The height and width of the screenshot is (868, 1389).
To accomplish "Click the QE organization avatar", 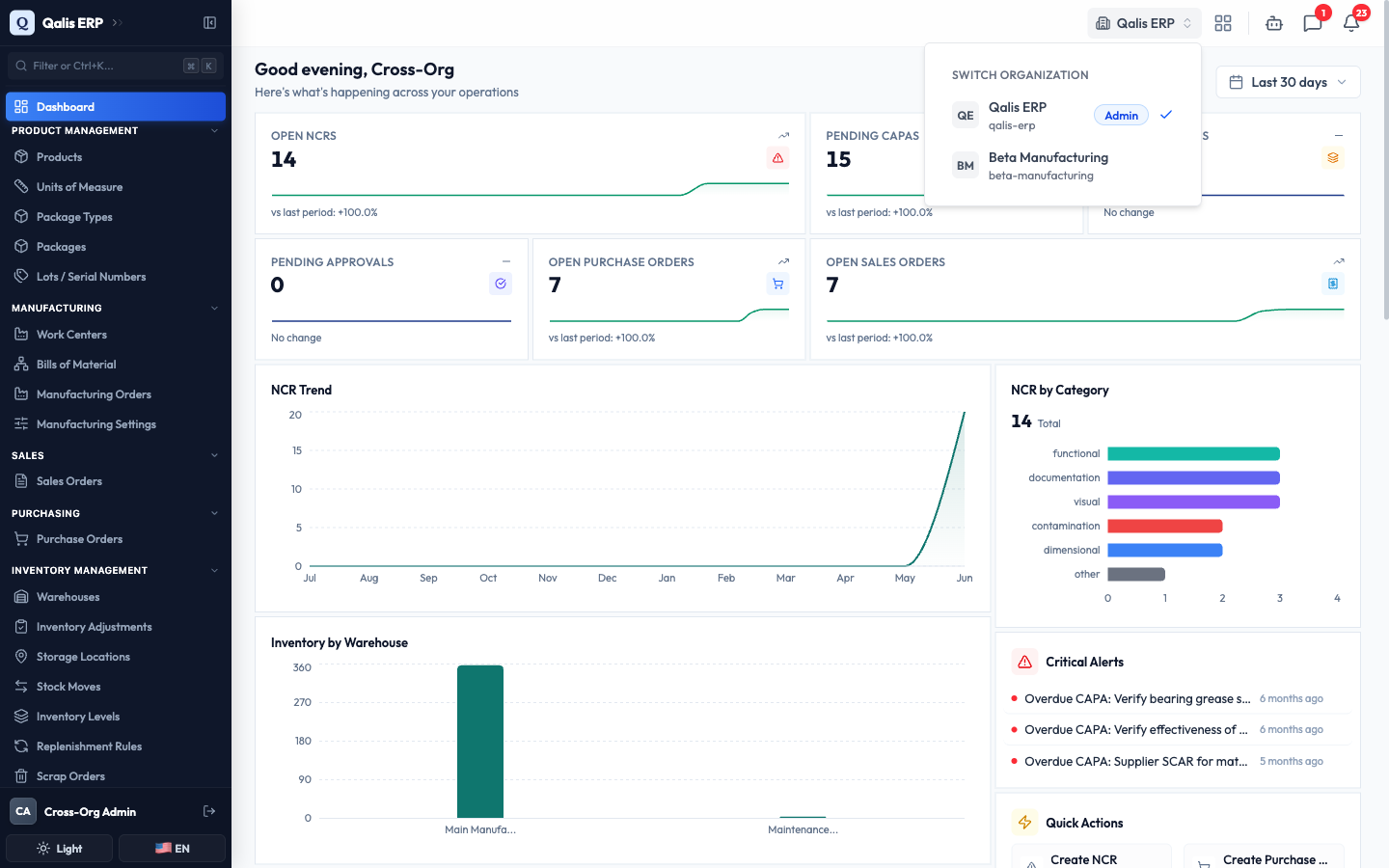I will pos(966,116).
